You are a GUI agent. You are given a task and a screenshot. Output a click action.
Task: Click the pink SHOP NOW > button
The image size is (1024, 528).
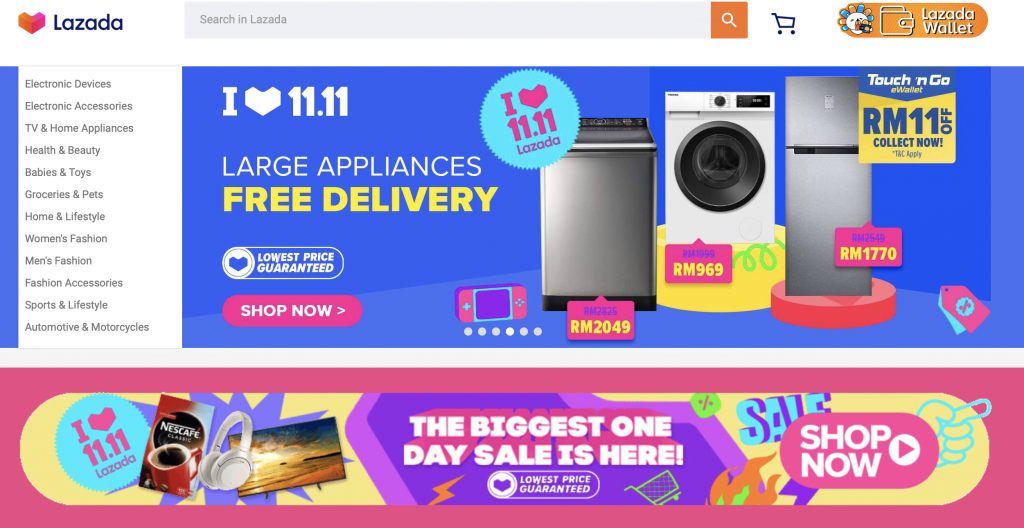point(293,310)
